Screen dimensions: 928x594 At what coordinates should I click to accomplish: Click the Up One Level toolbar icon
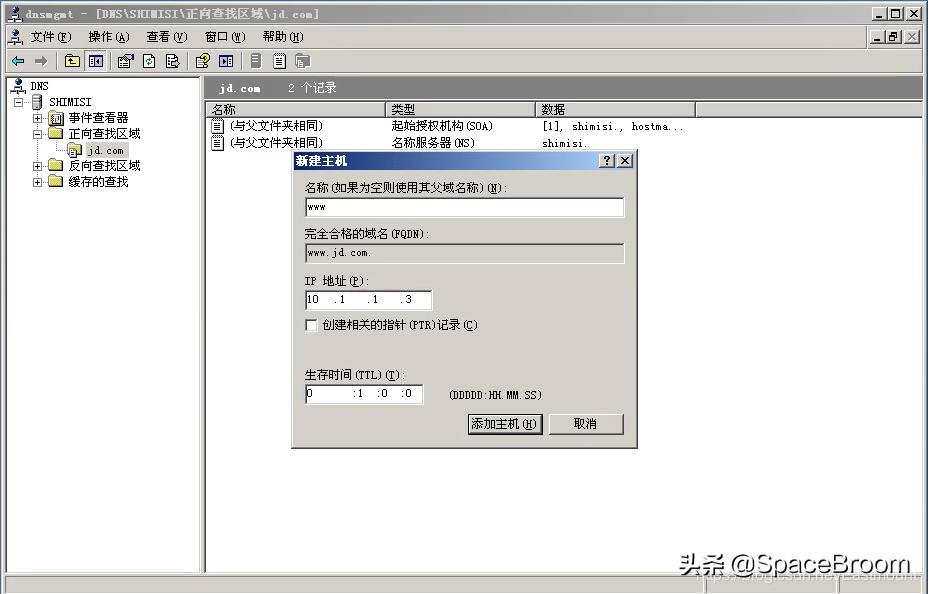coord(70,60)
